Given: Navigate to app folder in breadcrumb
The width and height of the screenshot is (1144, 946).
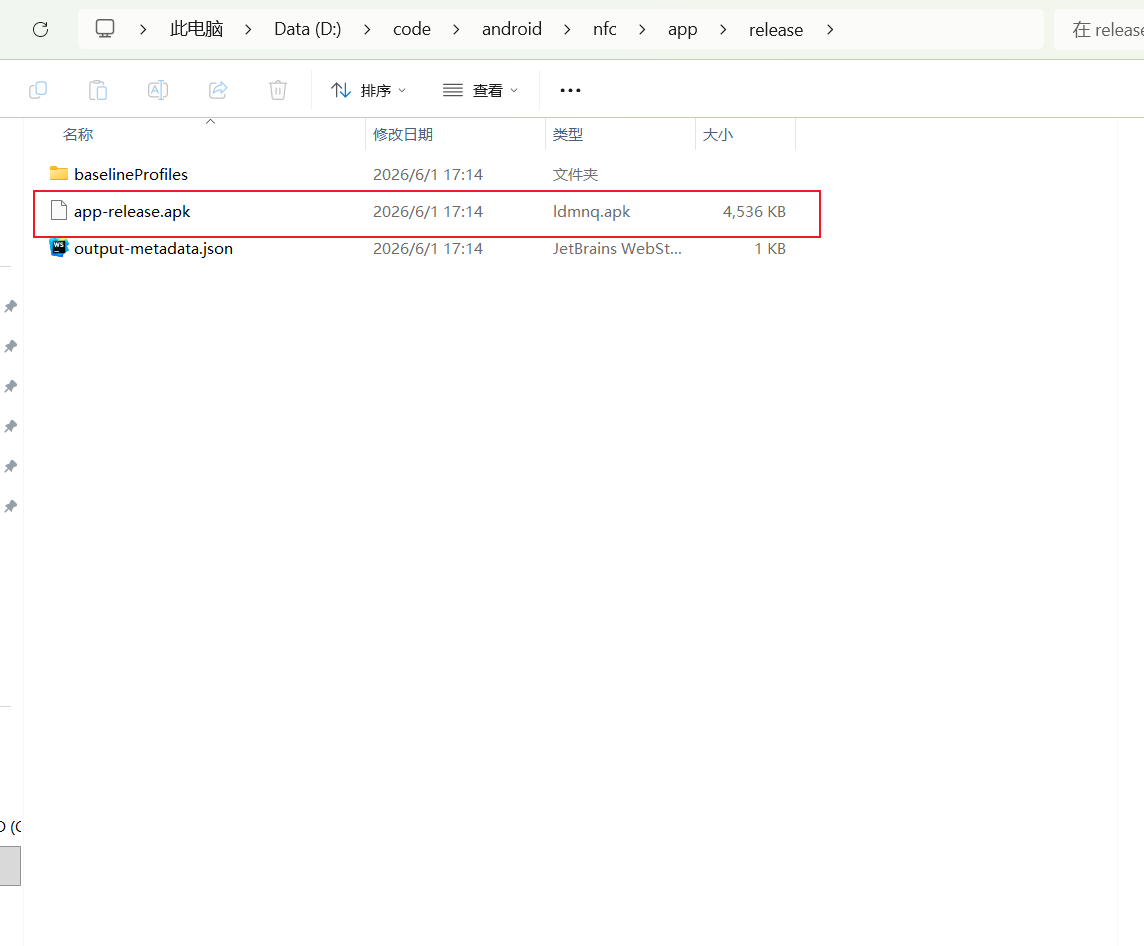Looking at the screenshot, I should pos(682,29).
